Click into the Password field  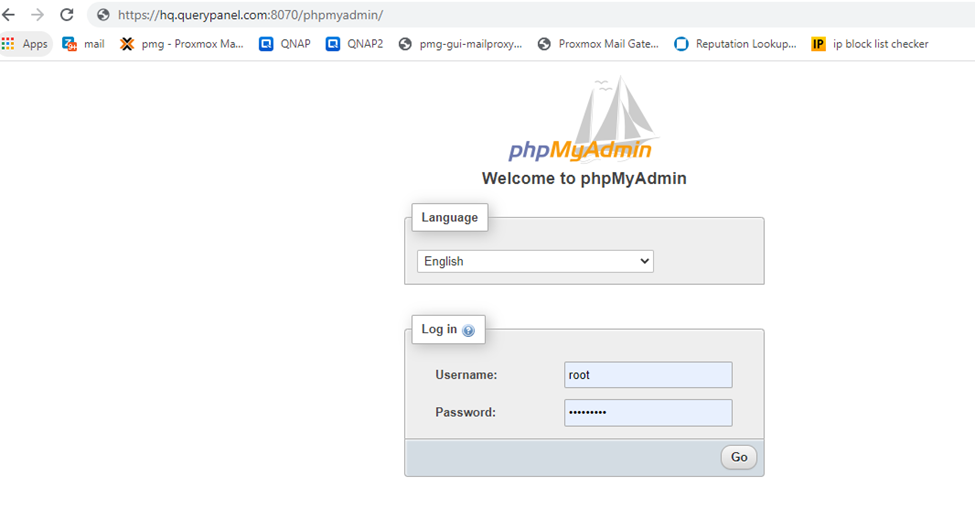coord(648,412)
